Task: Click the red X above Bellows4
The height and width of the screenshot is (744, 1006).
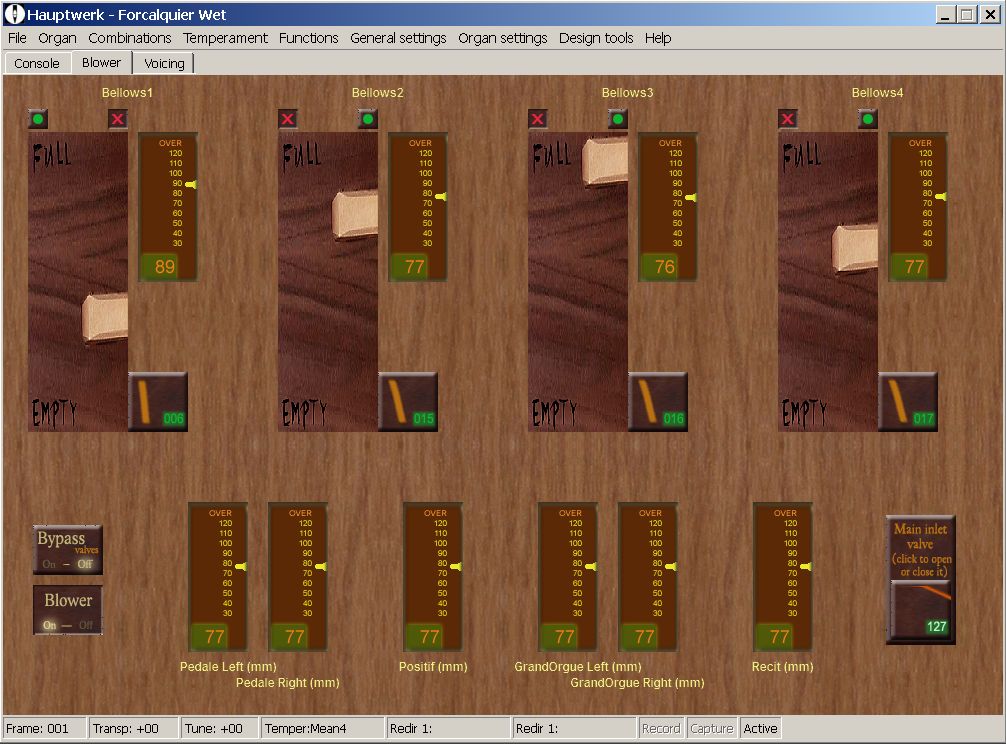Action: [x=788, y=119]
